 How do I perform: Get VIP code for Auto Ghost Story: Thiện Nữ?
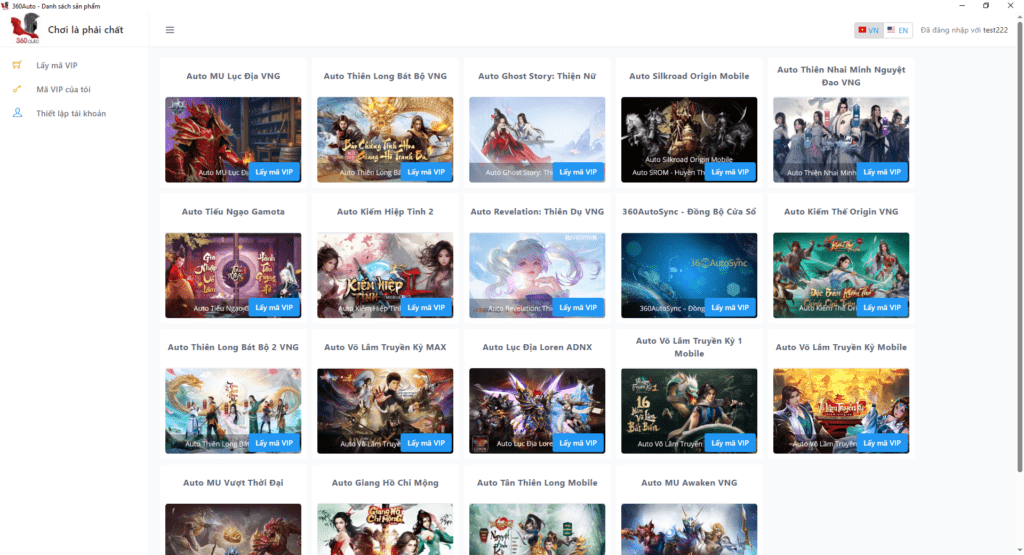click(578, 172)
